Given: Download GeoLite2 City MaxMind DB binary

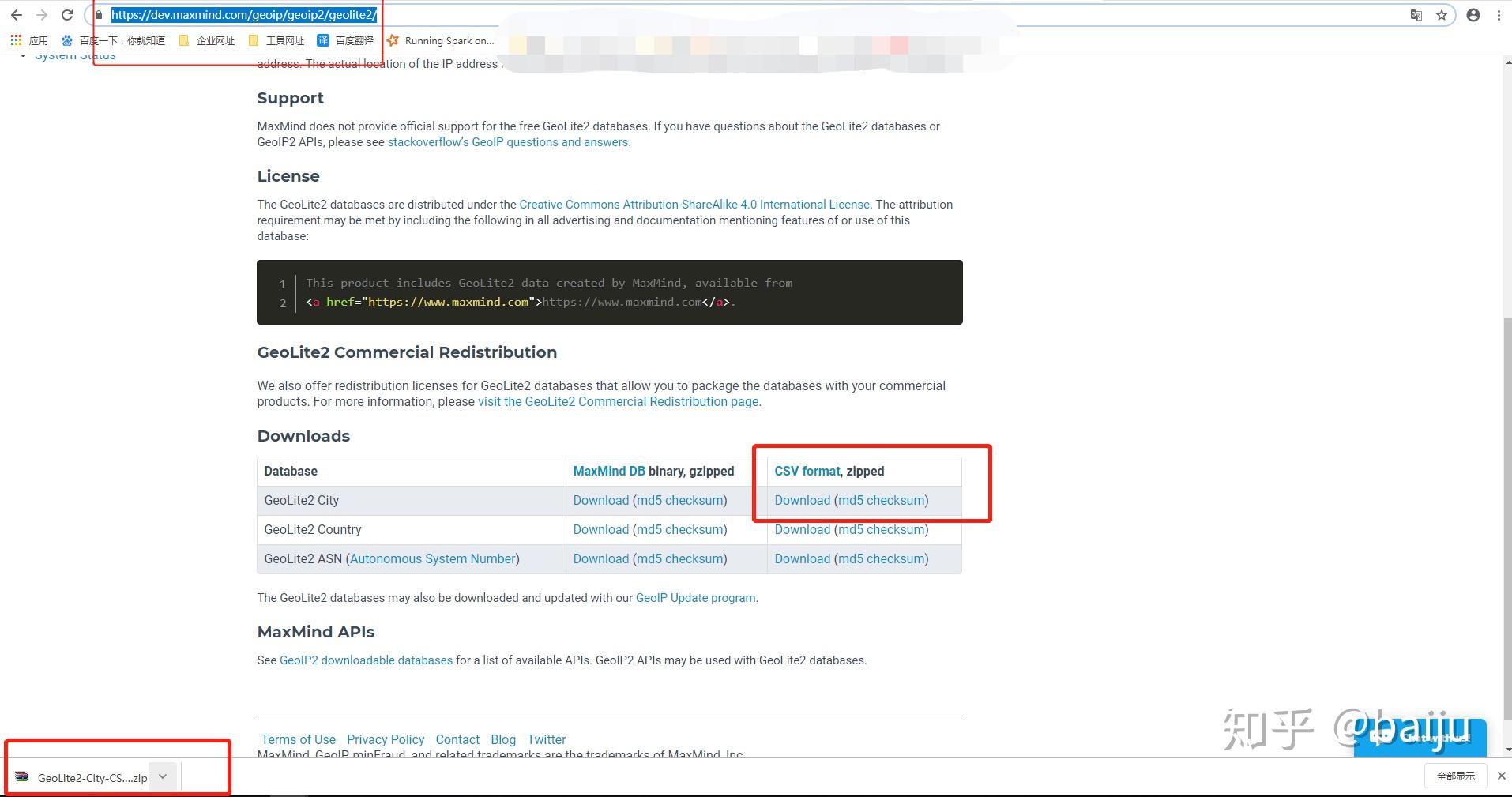Looking at the screenshot, I should (601, 501).
